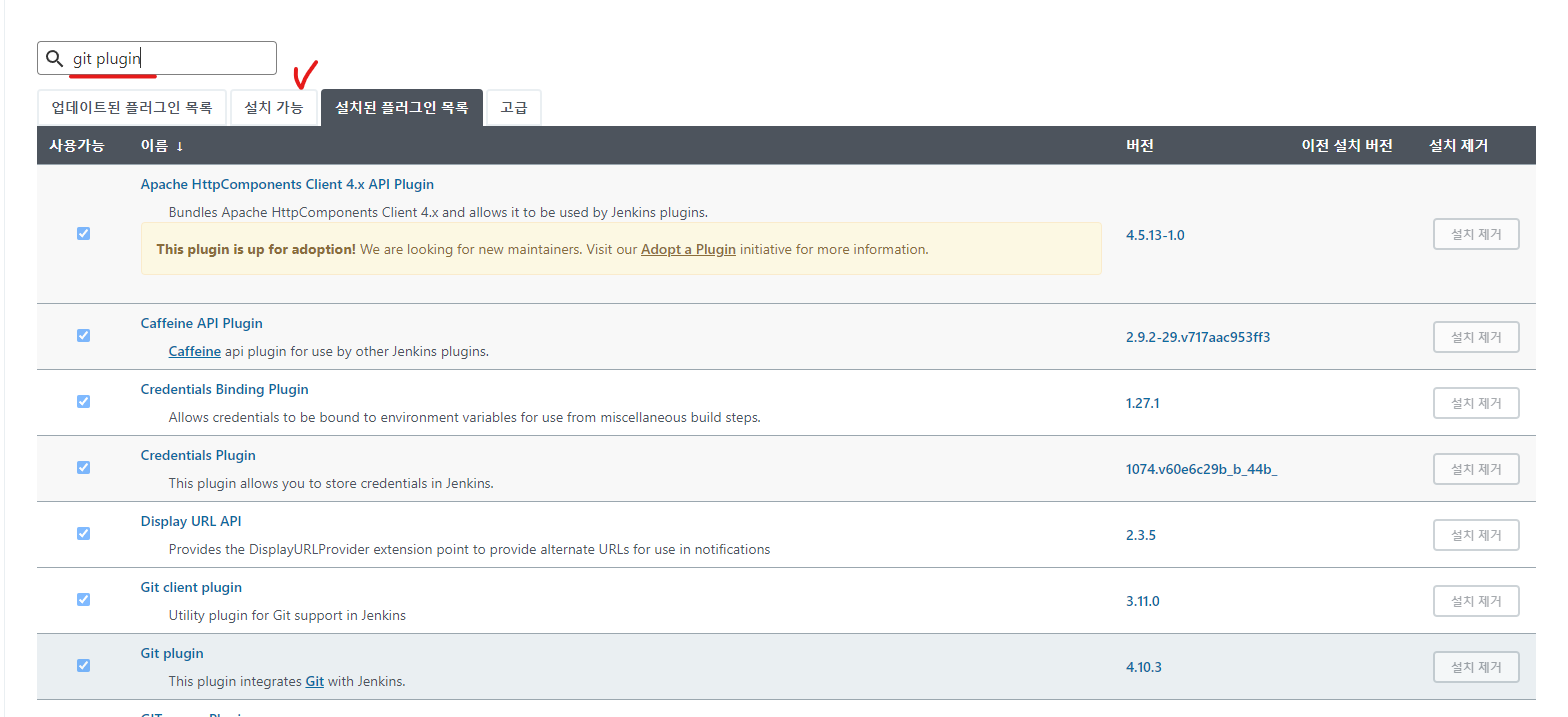Click version 1.27.1 link
The height and width of the screenshot is (717, 1568).
[x=1143, y=403]
